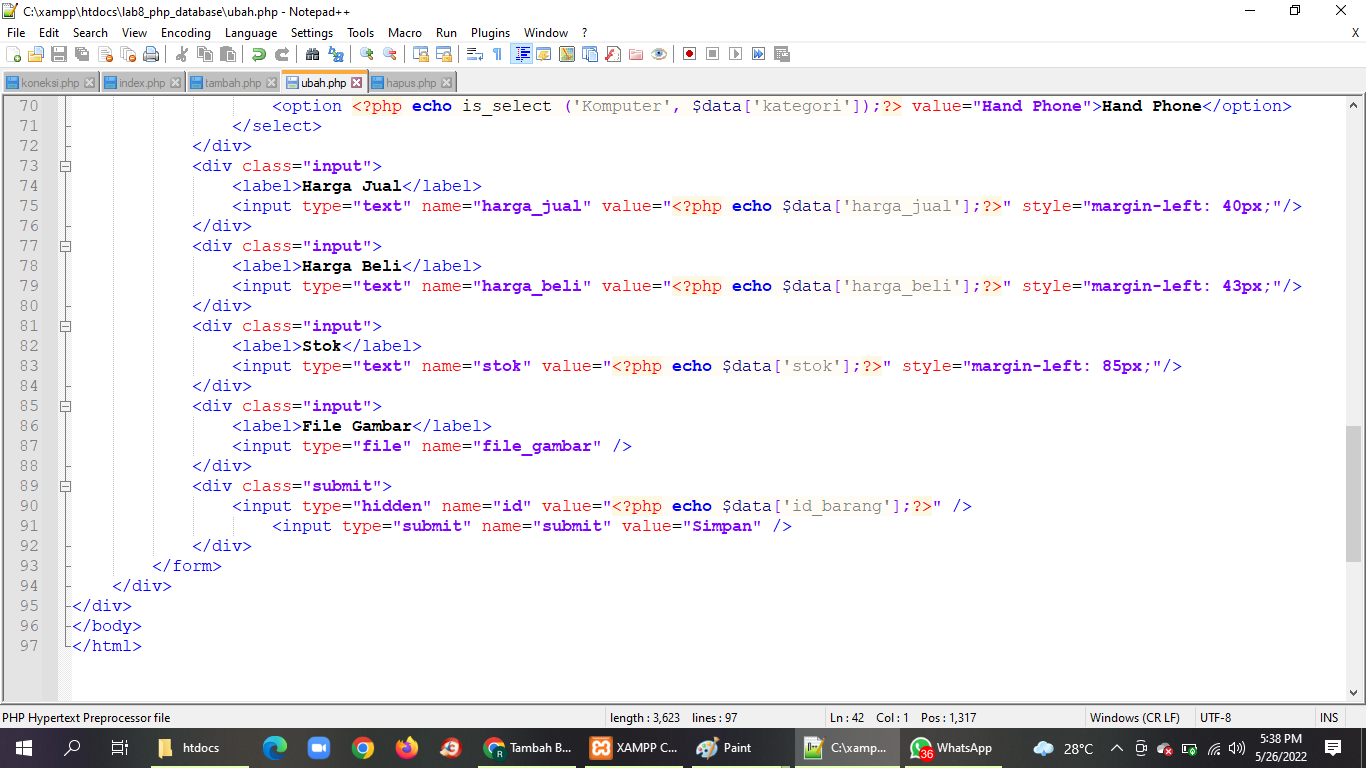Image resolution: width=1366 pixels, height=768 pixels.
Task: Close the index.php tab with its X
Action: [175, 83]
